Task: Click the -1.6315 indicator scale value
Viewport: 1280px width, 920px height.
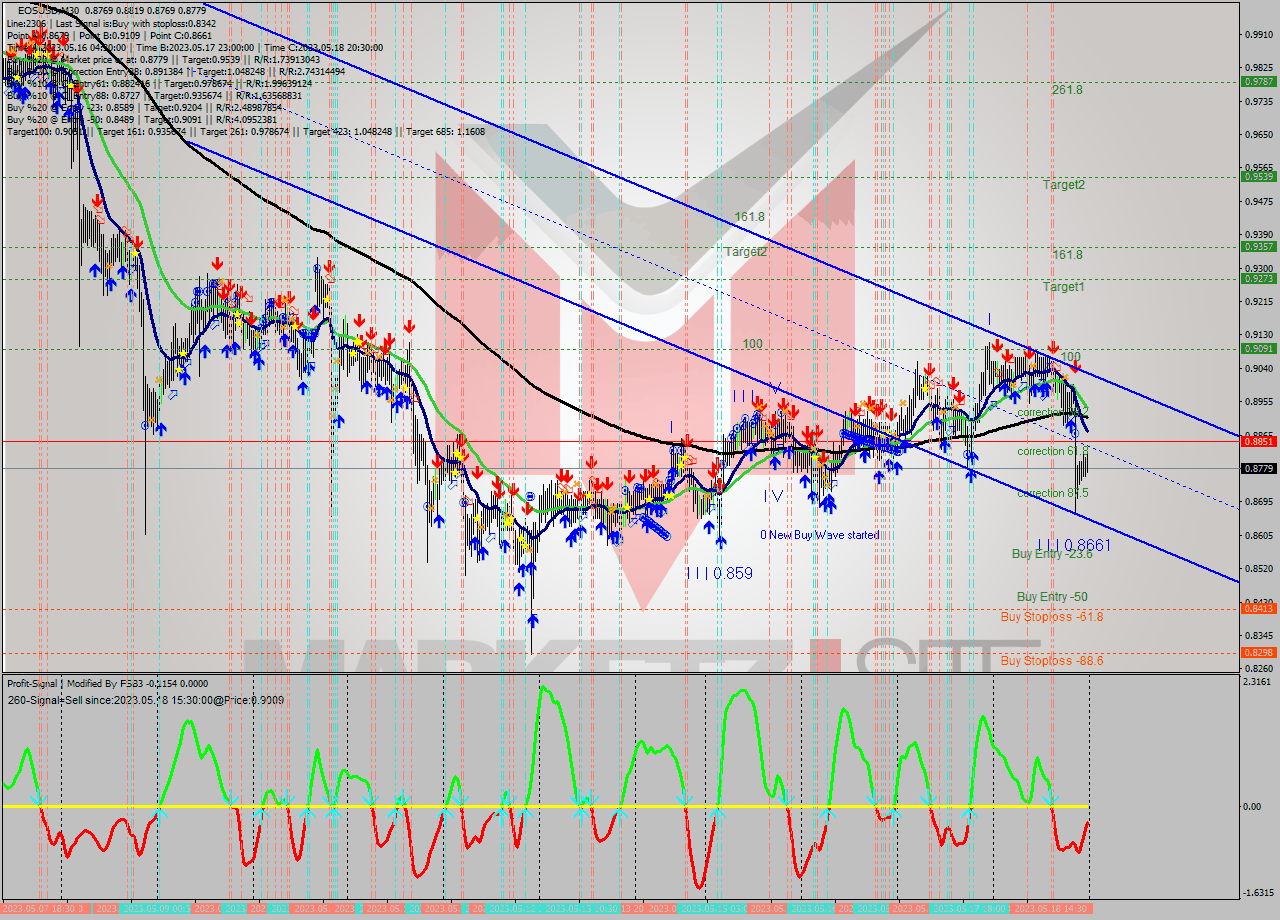Action: click(x=1257, y=893)
